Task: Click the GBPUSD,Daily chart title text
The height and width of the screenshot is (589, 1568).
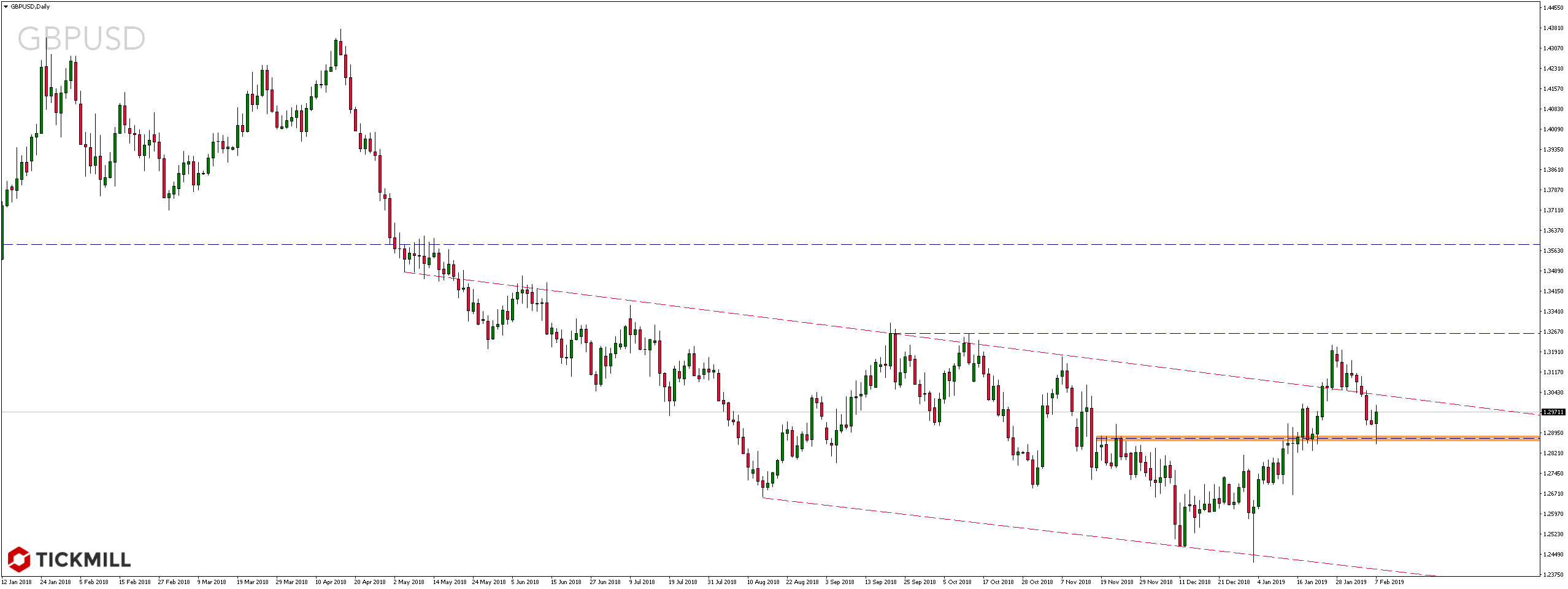Action: point(30,7)
